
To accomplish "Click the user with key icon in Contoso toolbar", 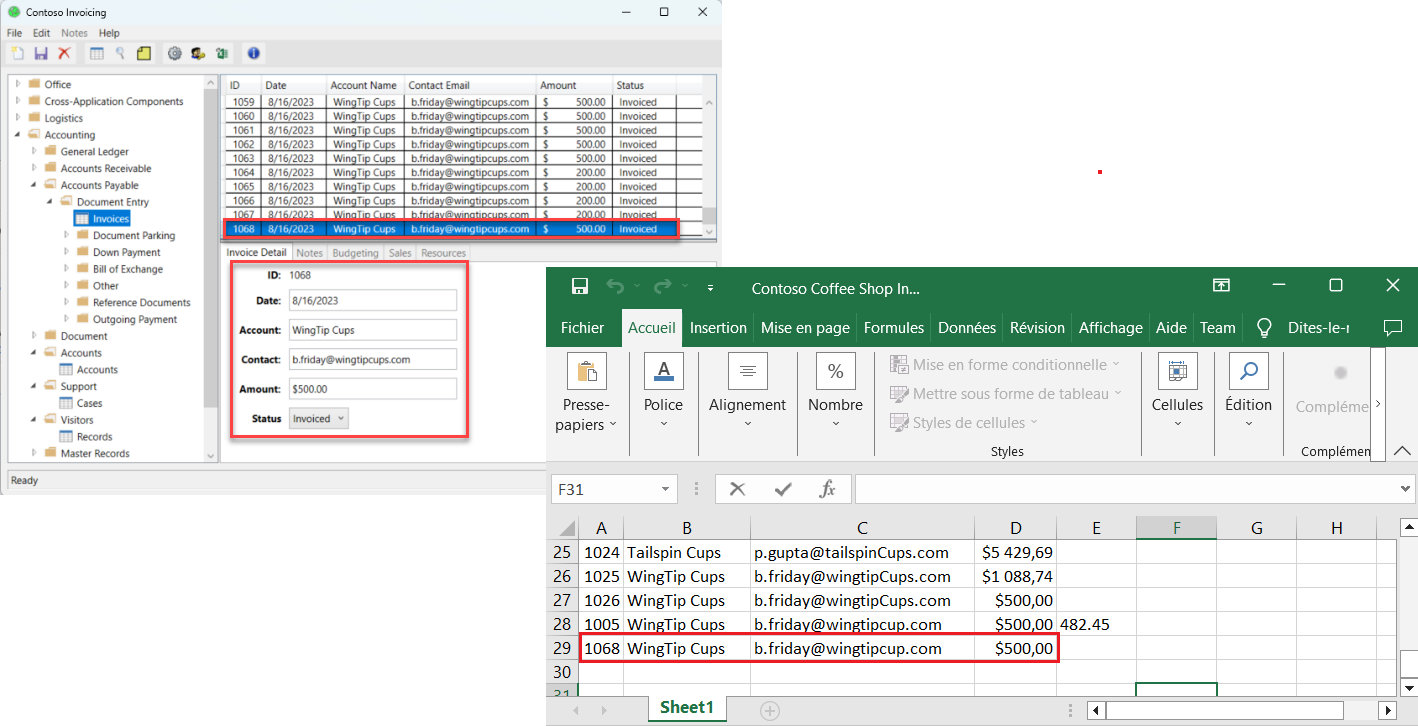I will click(198, 53).
